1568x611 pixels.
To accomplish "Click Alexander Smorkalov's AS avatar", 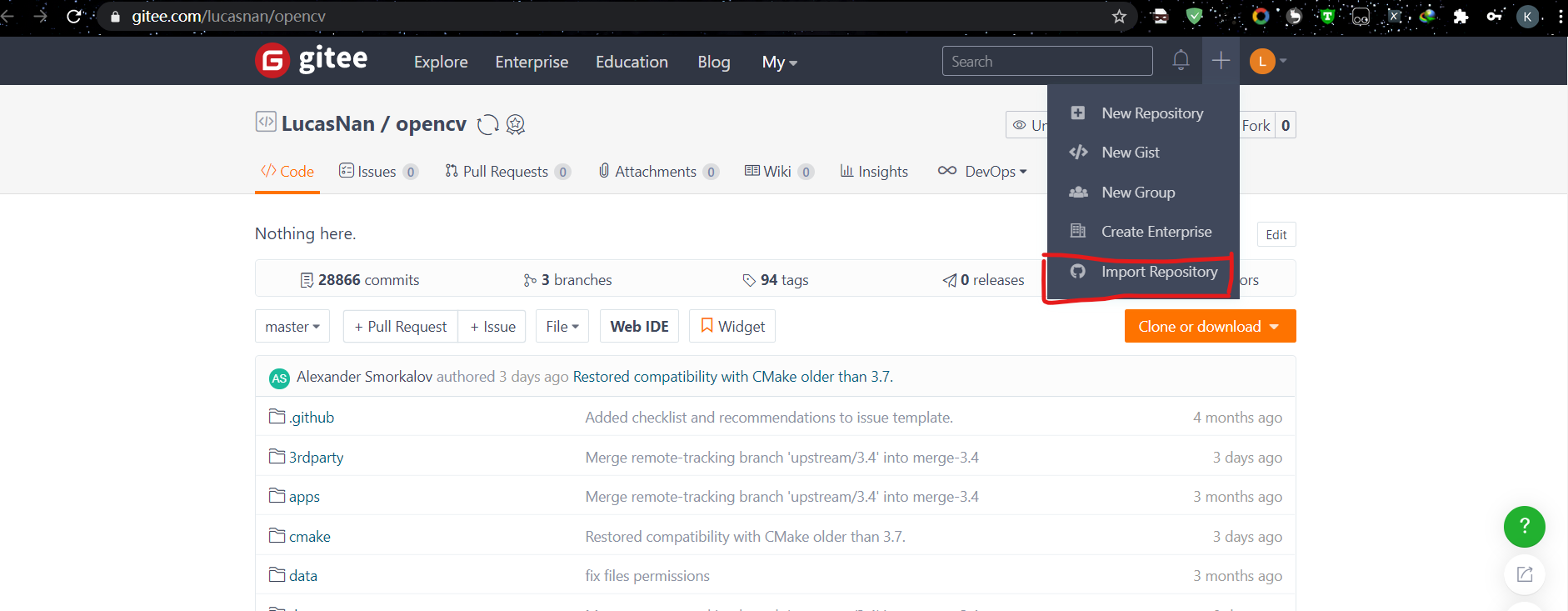I will point(279,378).
